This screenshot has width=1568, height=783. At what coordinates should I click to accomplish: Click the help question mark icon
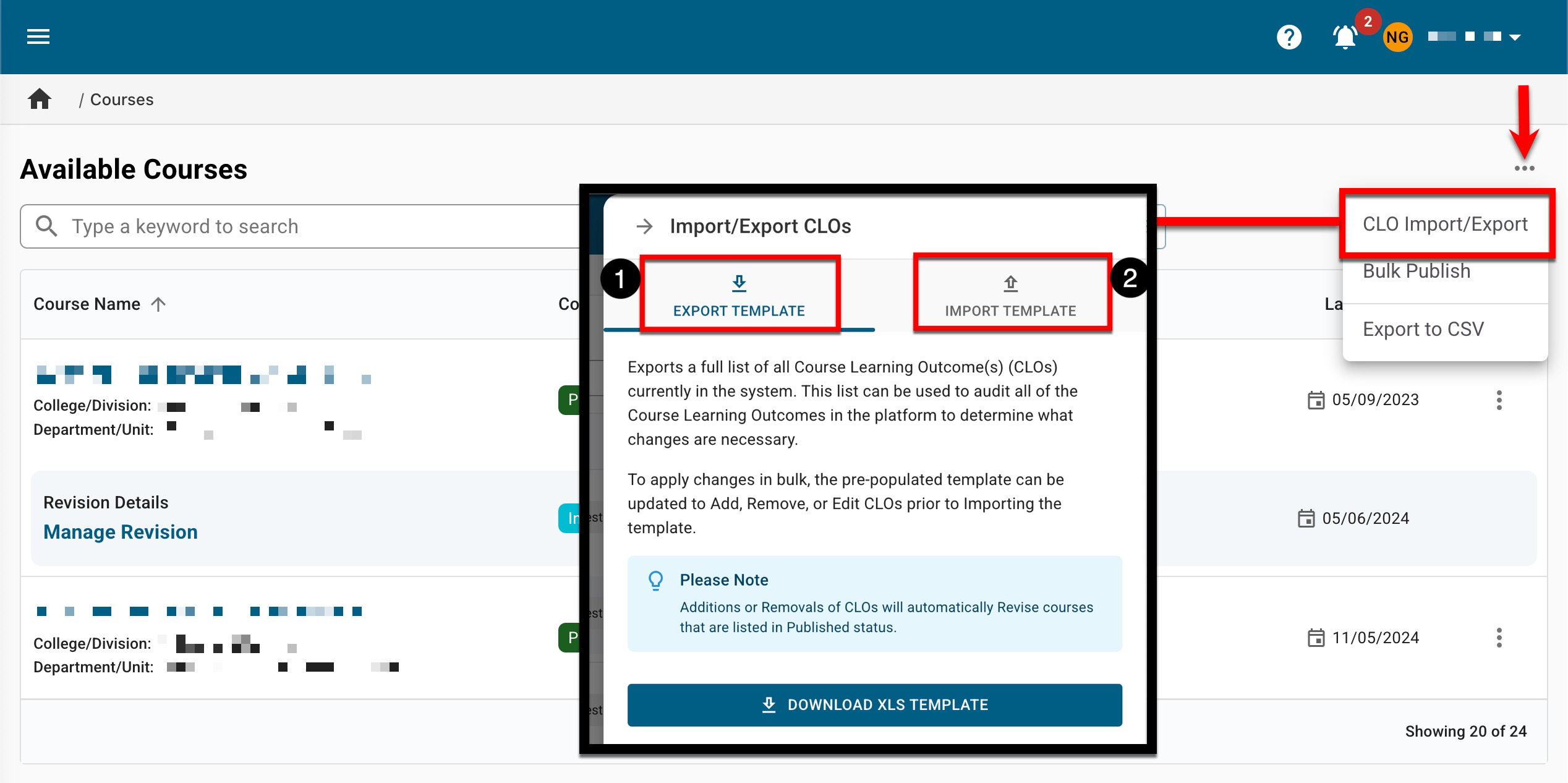tap(1289, 37)
